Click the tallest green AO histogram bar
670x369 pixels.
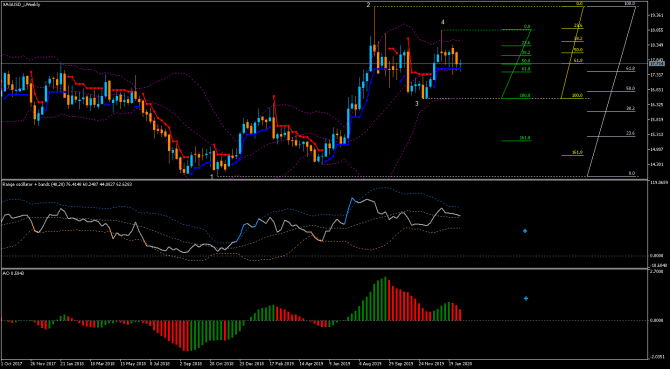click(385, 299)
